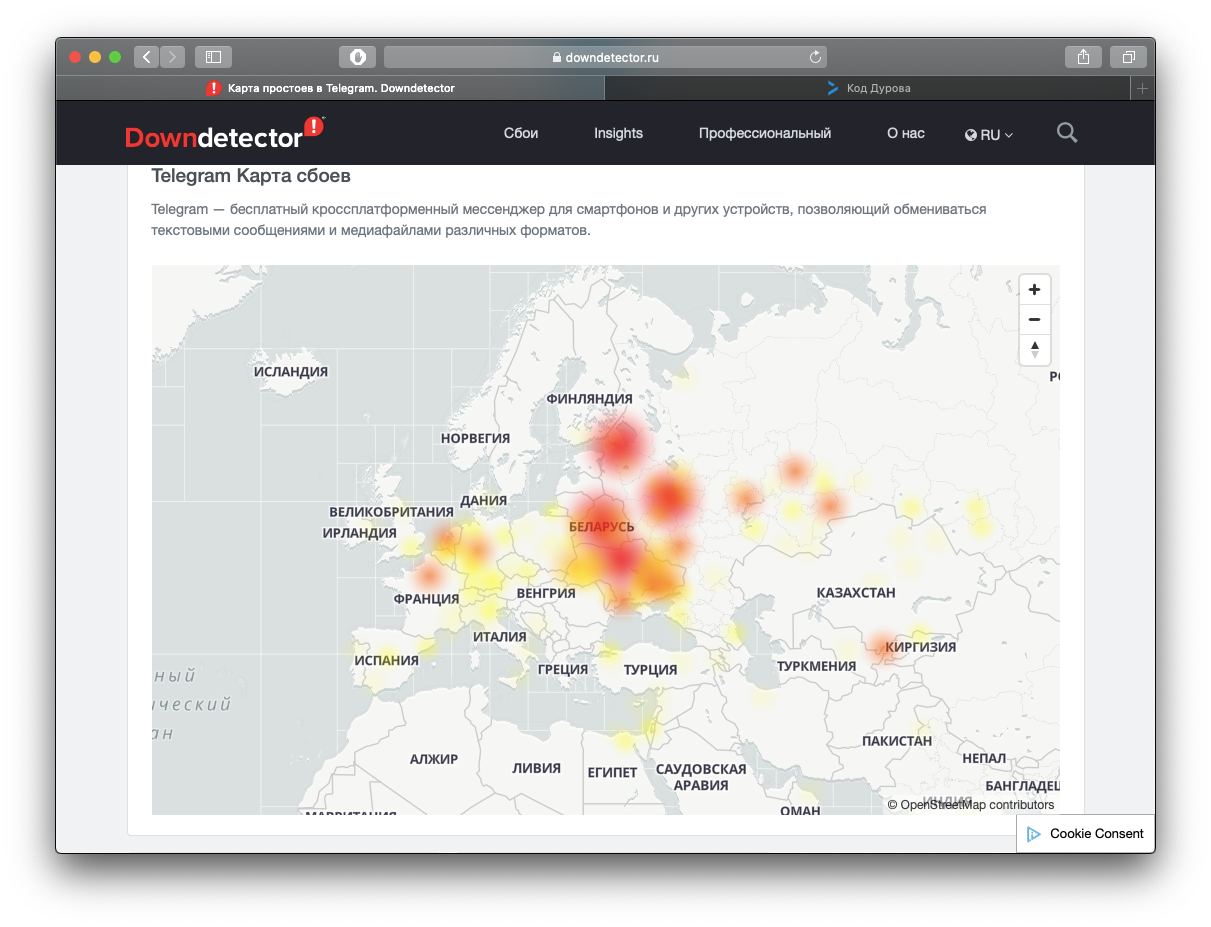Go forward with Safari's forward arrow
The width and height of the screenshot is (1211, 927).
click(173, 57)
